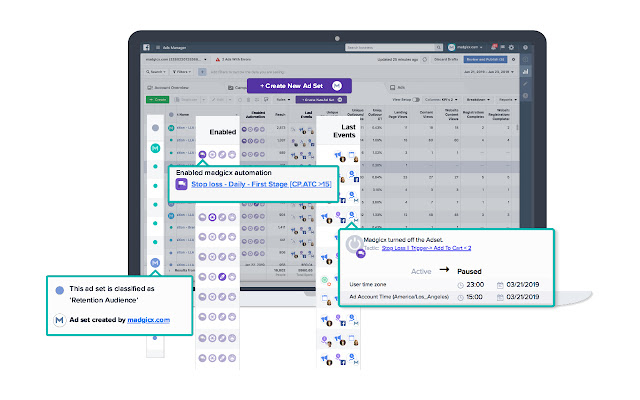Click the power icon in Madgicx turned off popup
The height and width of the screenshot is (400, 640).
pos(354,244)
